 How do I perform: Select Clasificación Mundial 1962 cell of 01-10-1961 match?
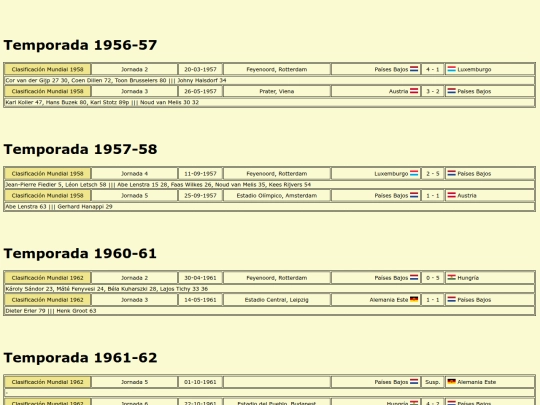pyautogui.click(x=48, y=382)
